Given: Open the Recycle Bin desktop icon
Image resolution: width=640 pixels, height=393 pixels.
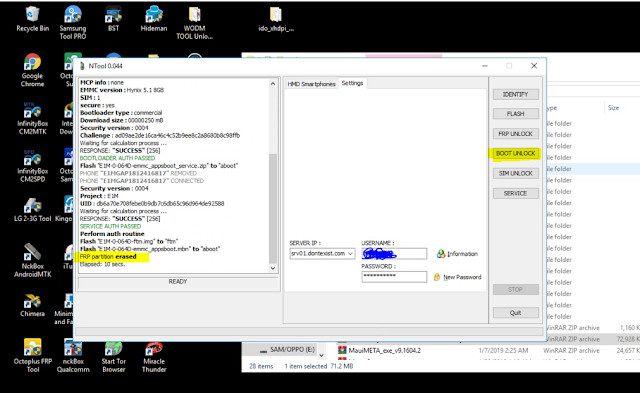Looking at the screenshot, I should pyautogui.click(x=32, y=19).
